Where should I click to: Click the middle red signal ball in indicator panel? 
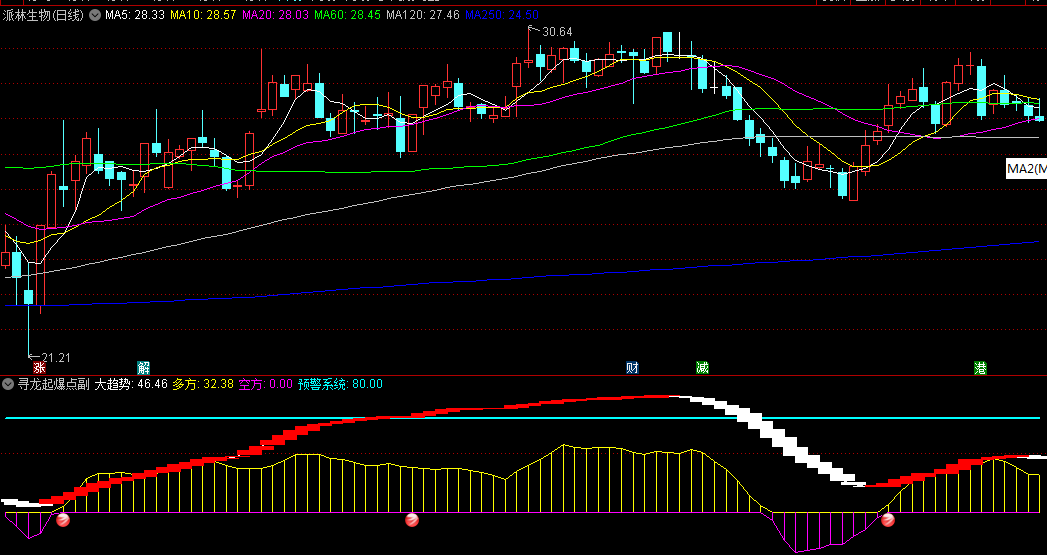pos(413,520)
